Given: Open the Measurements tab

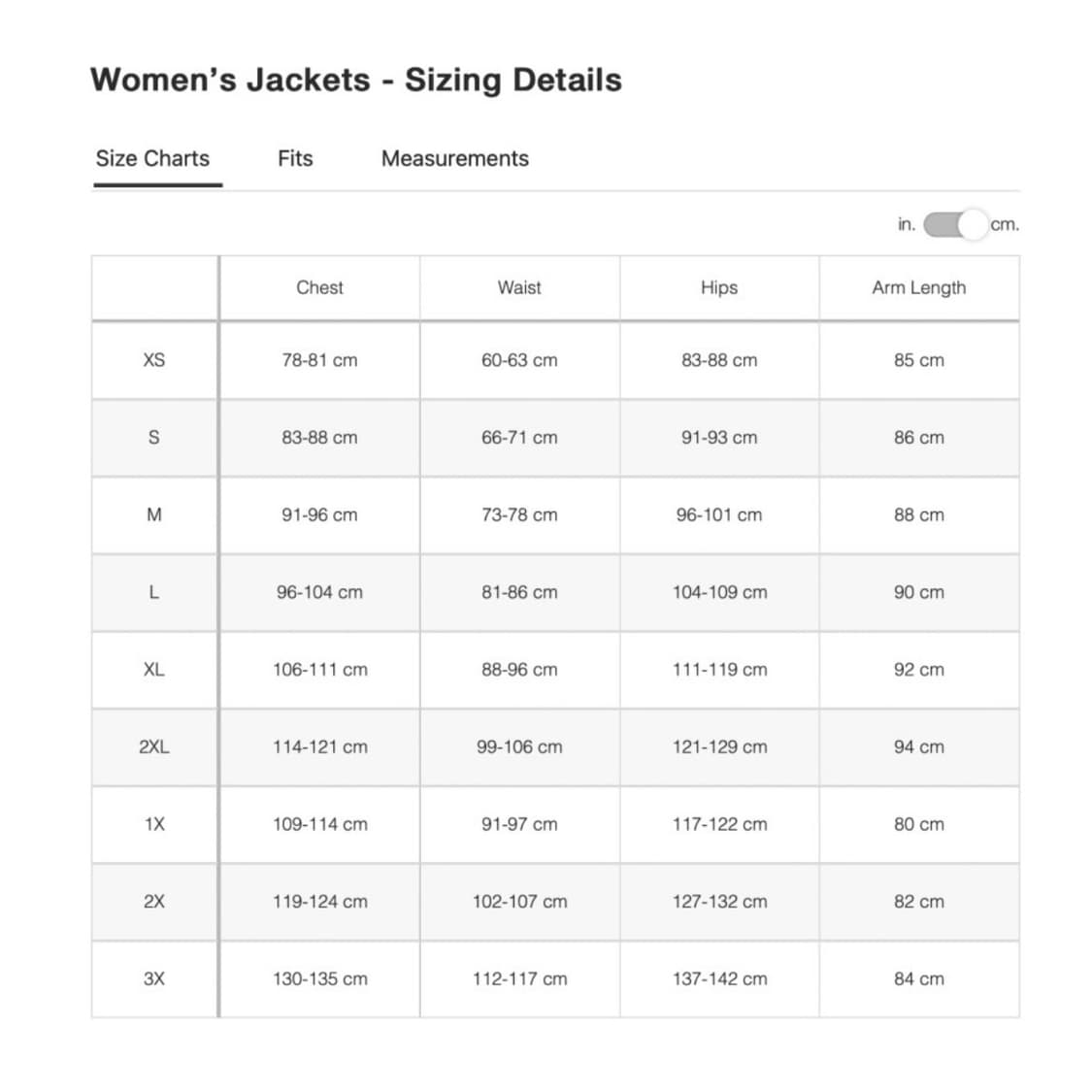Looking at the screenshot, I should [454, 158].
